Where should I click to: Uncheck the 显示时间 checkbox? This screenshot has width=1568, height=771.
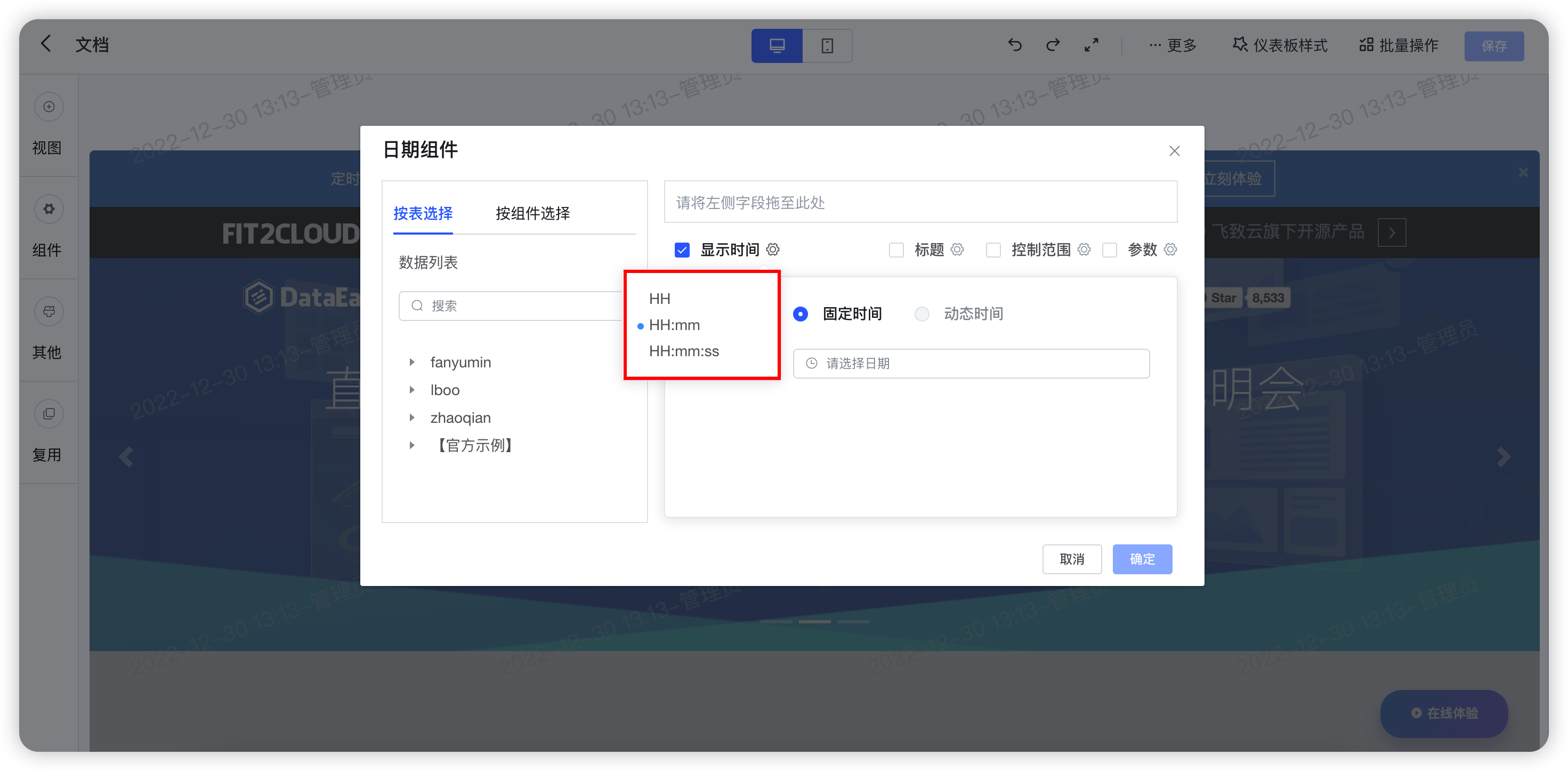tap(682, 249)
